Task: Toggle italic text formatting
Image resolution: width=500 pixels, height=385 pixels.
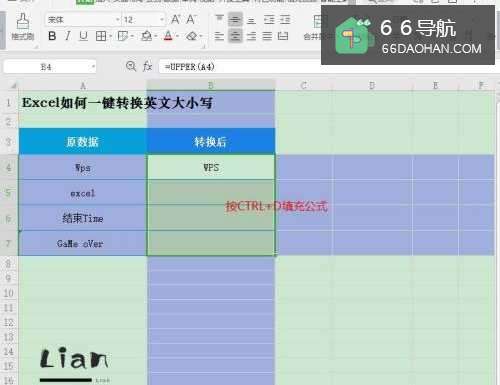Action: [68, 36]
